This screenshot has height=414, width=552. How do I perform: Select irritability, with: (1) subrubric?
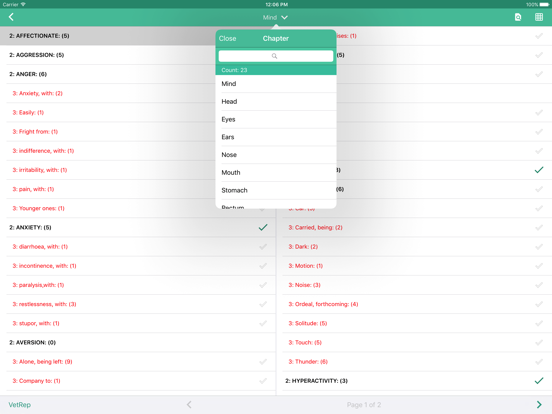pyautogui.click(x=40, y=170)
